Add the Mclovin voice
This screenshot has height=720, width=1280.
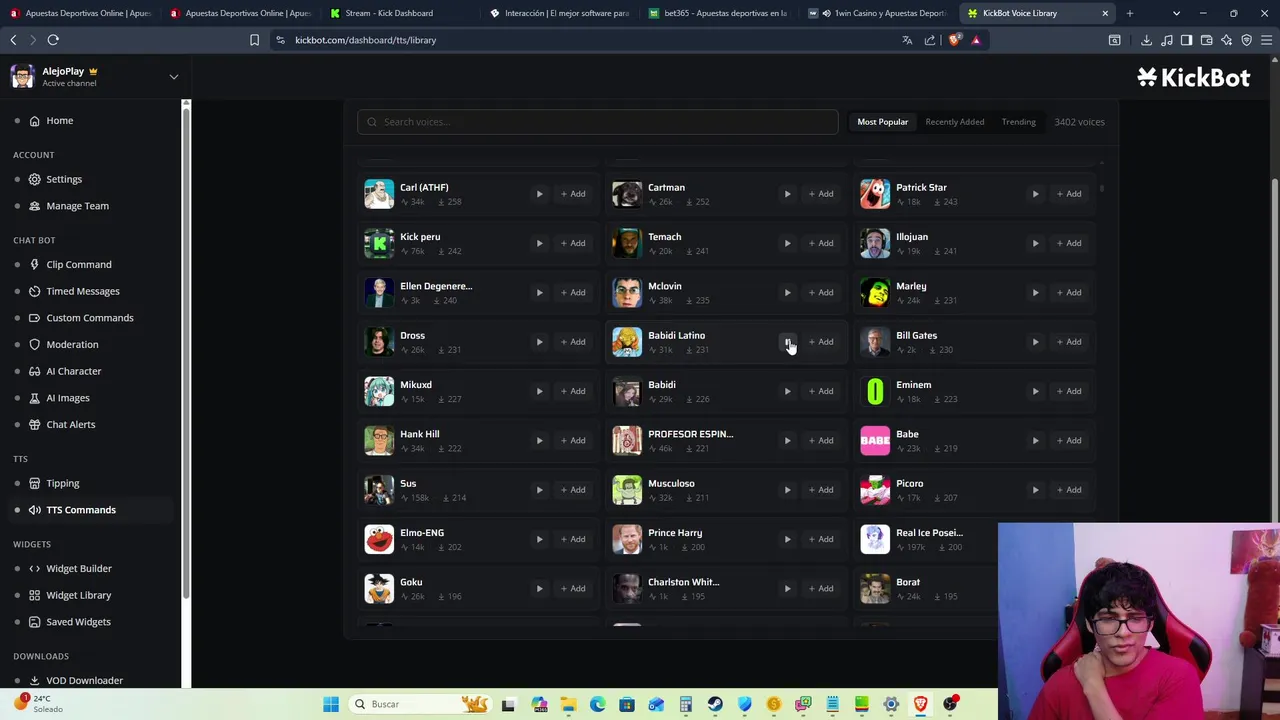click(821, 292)
